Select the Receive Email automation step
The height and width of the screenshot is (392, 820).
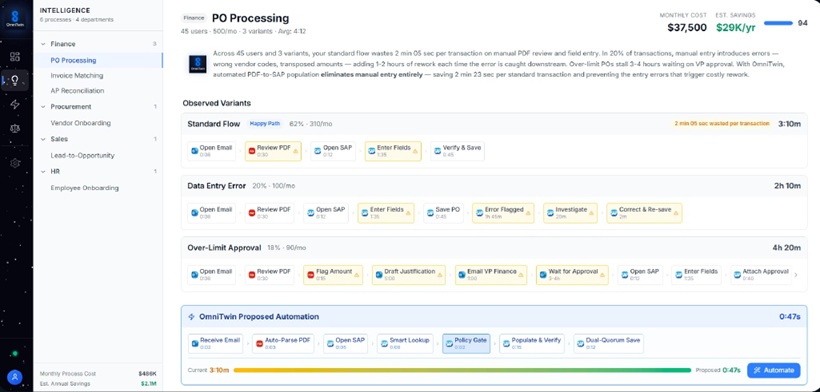coord(215,343)
